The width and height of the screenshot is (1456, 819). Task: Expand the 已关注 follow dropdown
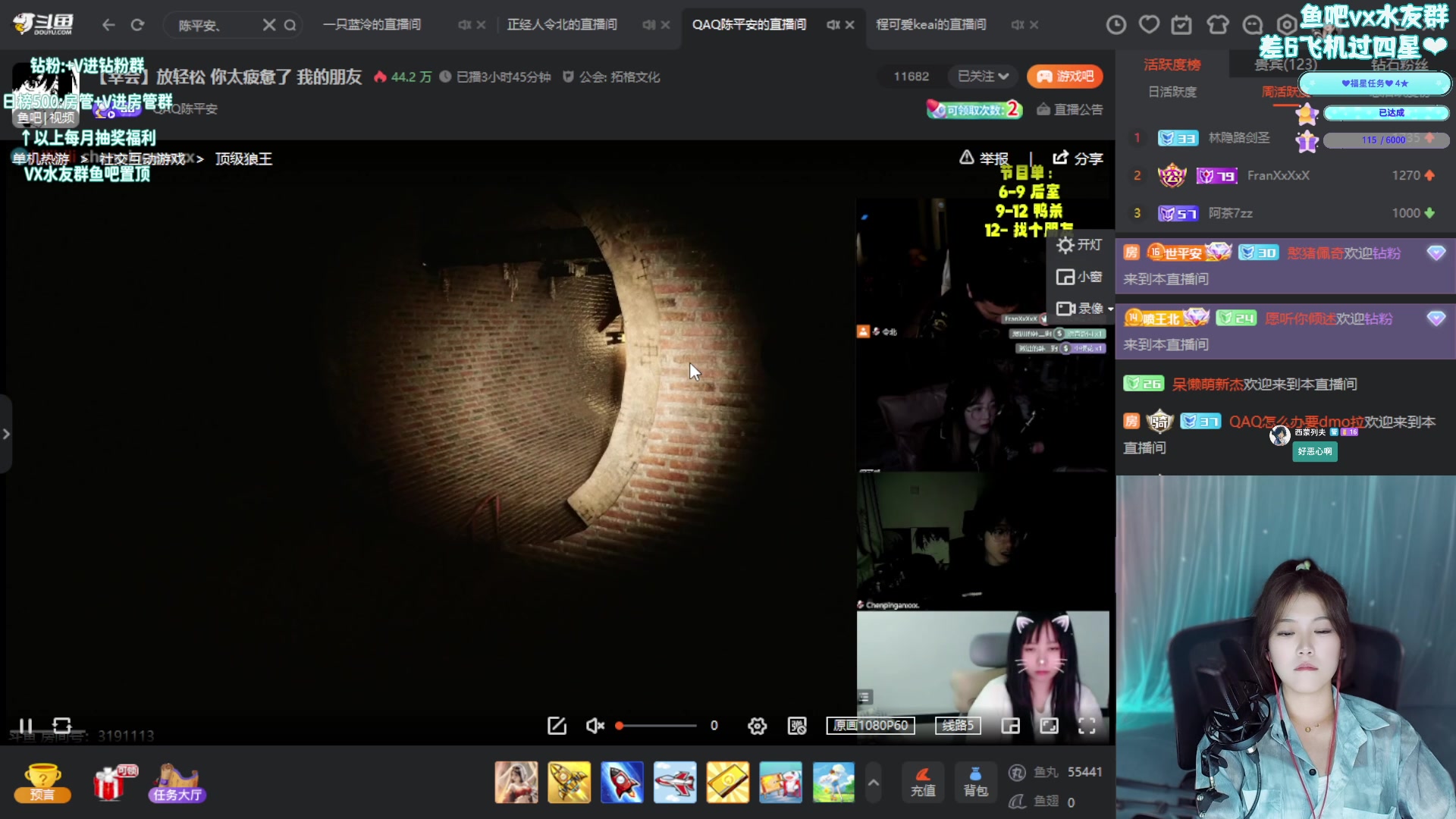(982, 76)
